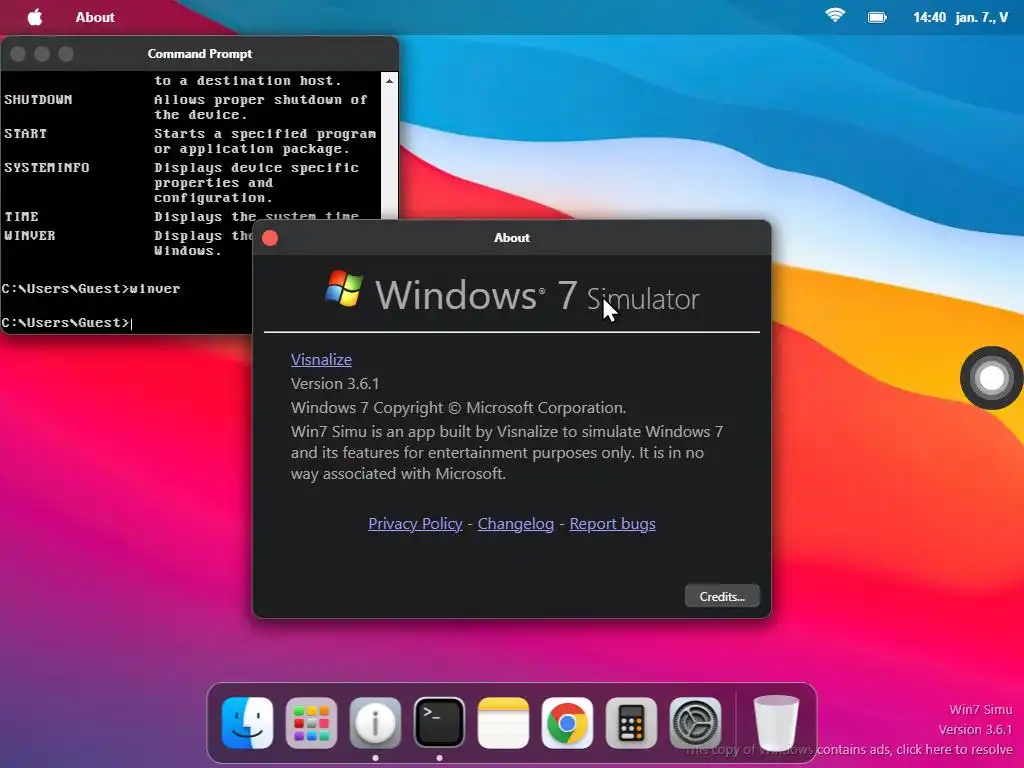Click the Version 3.6.1 text in About
This screenshot has height=768, width=1024.
(335, 384)
